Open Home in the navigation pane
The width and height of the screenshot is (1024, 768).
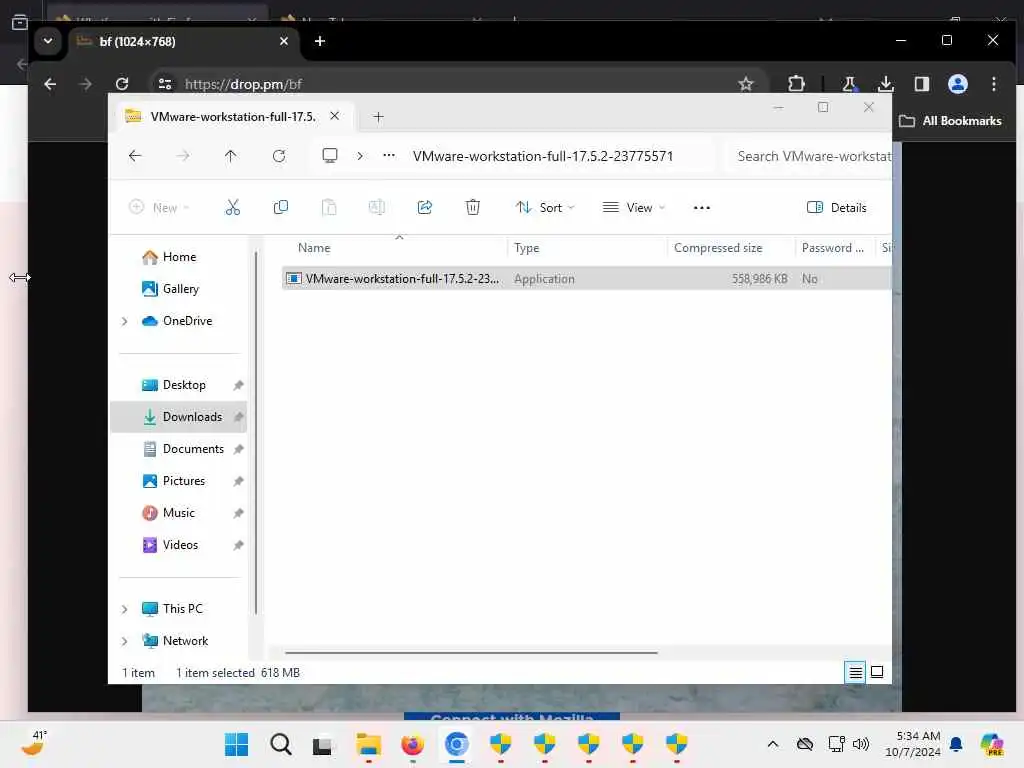(179, 257)
